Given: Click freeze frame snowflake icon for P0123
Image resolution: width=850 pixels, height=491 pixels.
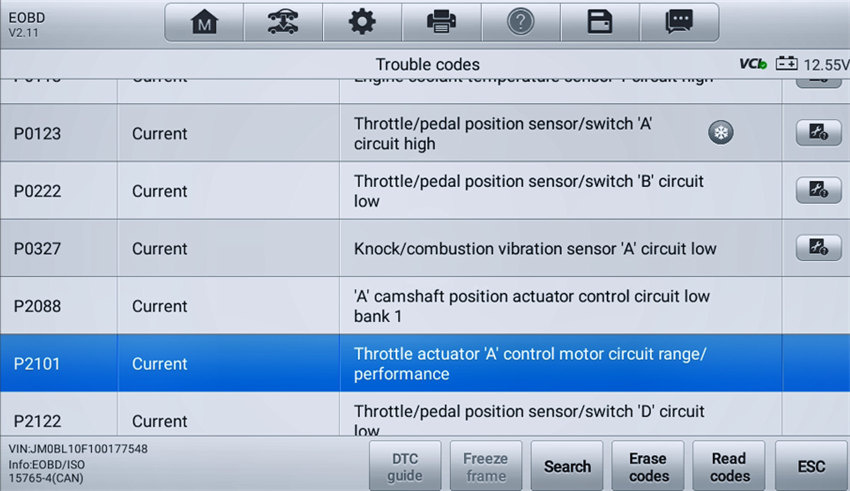Looking at the screenshot, I should click(720, 133).
